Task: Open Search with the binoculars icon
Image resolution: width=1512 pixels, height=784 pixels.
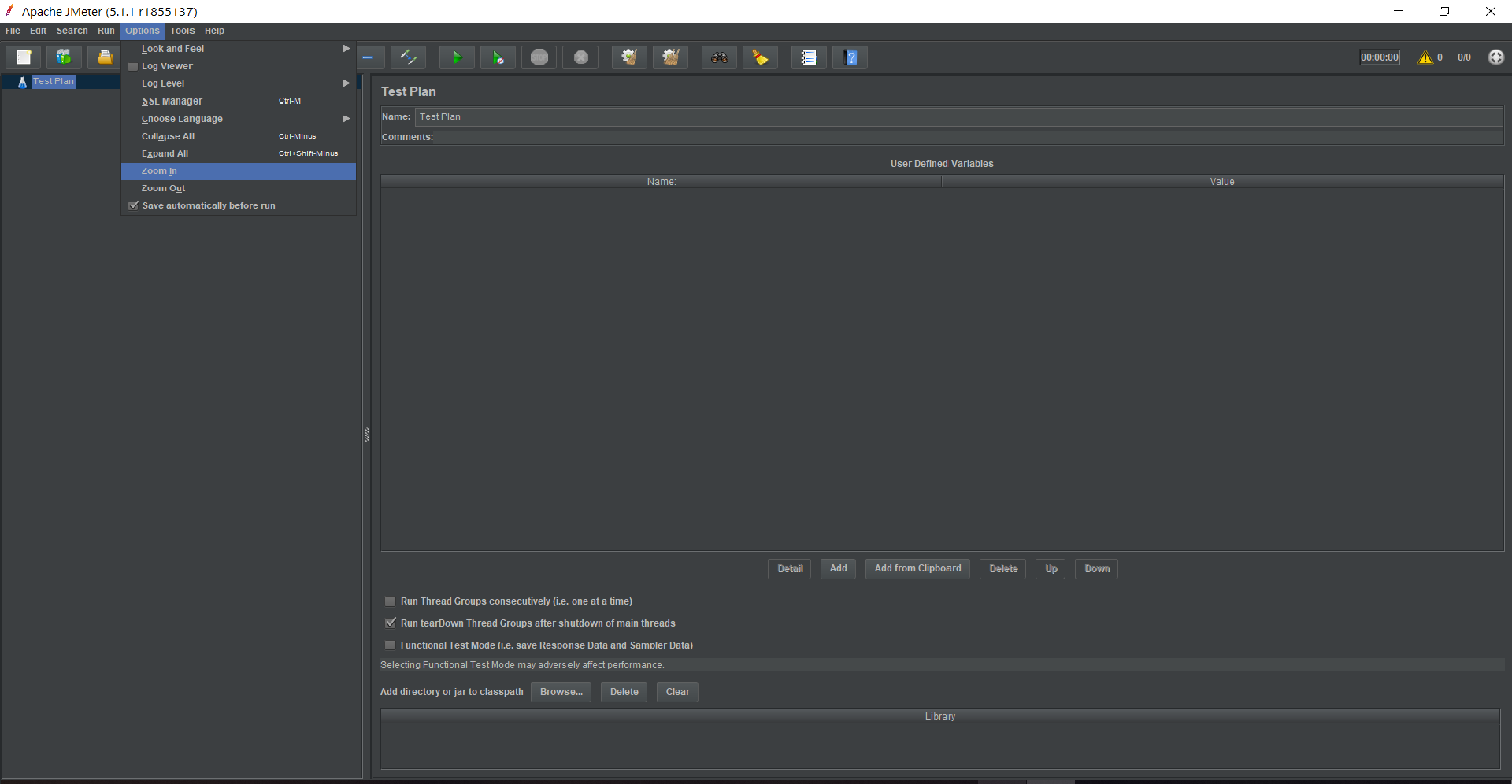Action: pos(719,57)
